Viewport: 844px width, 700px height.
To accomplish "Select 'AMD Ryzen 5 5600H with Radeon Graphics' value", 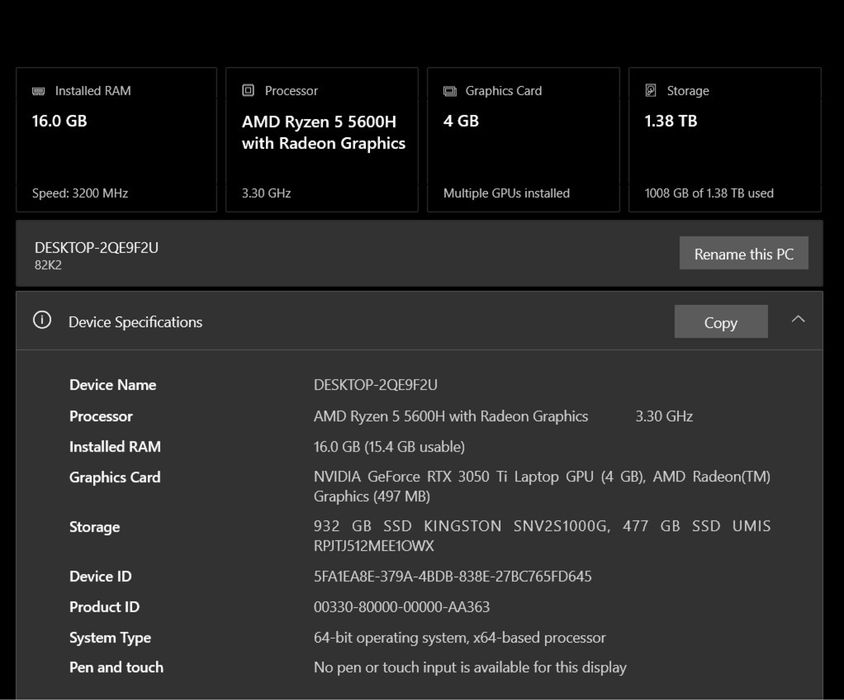I will click(x=451, y=416).
